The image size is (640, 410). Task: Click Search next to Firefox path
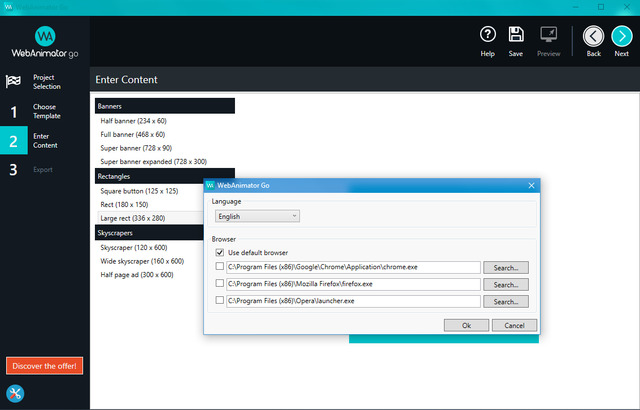(x=505, y=284)
